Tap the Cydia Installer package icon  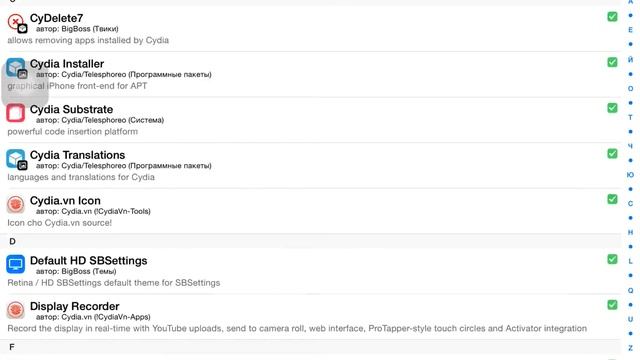coord(16,68)
